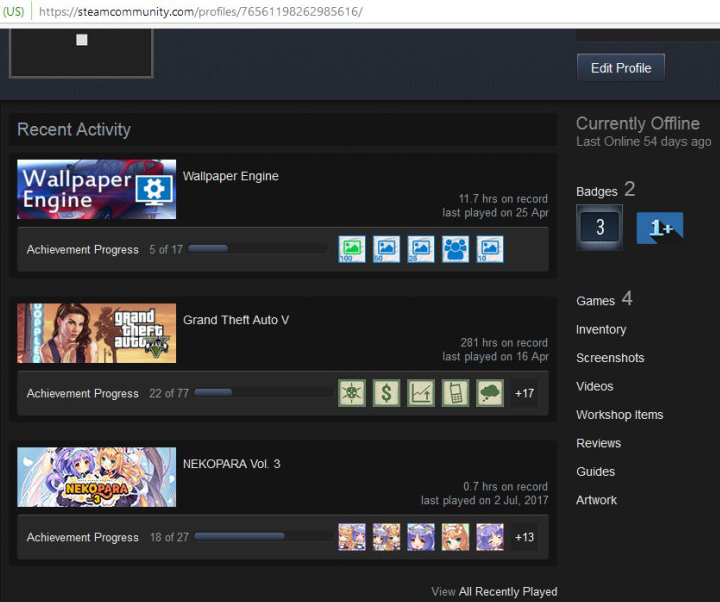Open the Inventory section in sidebar

[x=601, y=329]
